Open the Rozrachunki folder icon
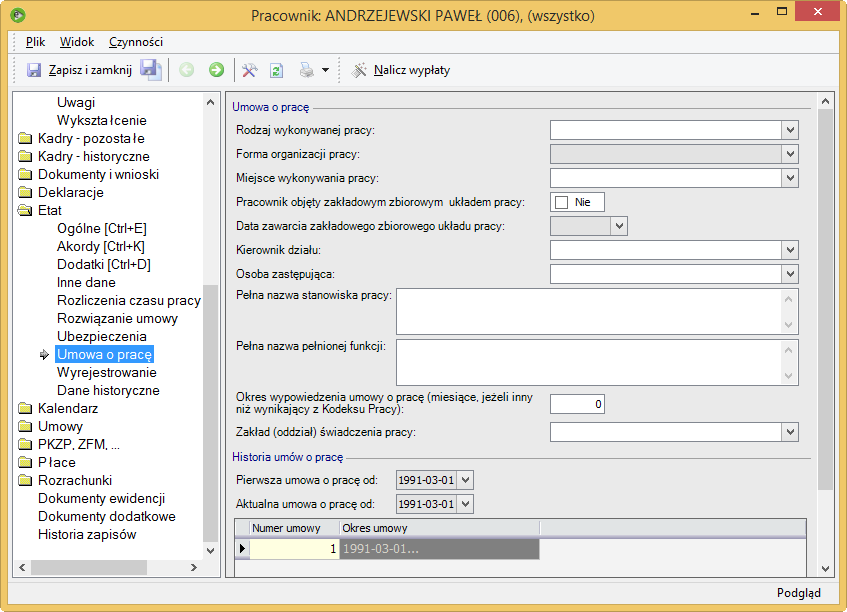The height and width of the screenshot is (612, 847). pyautogui.click(x=25, y=481)
